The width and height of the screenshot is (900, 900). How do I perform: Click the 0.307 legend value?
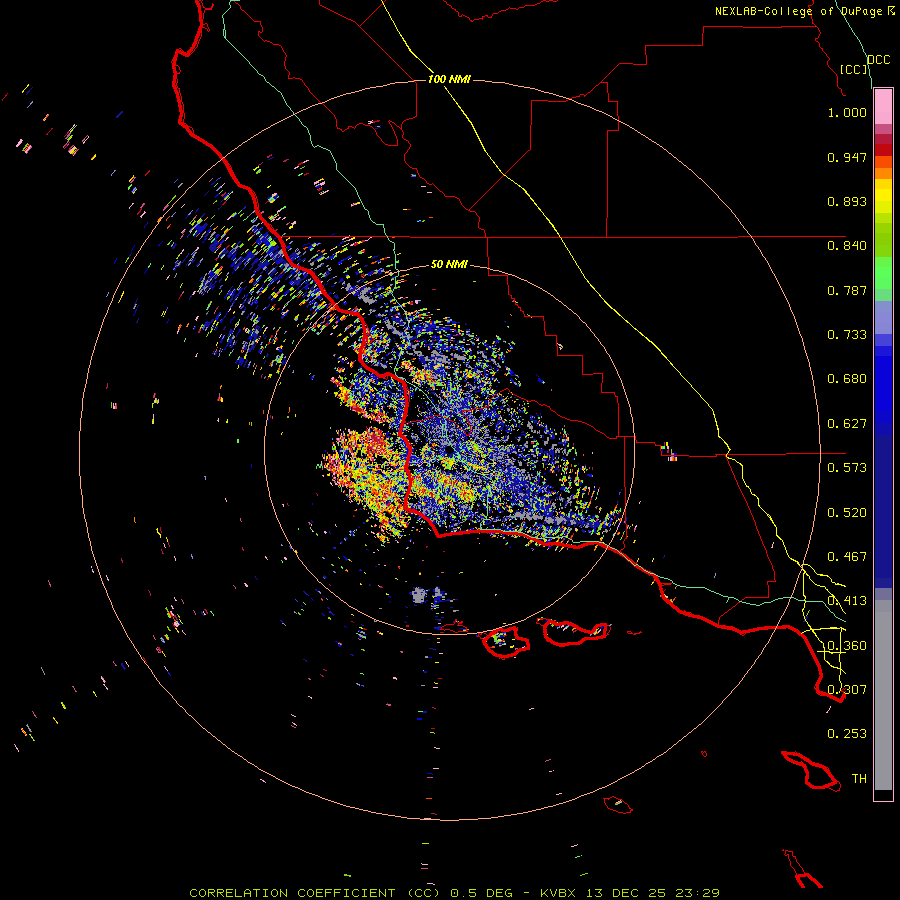pyautogui.click(x=847, y=690)
